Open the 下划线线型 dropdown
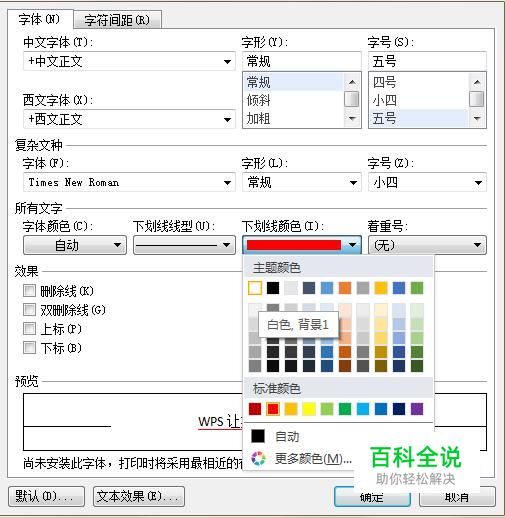Image resolution: width=505 pixels, height=518 pixels. (x=184, y=245)
